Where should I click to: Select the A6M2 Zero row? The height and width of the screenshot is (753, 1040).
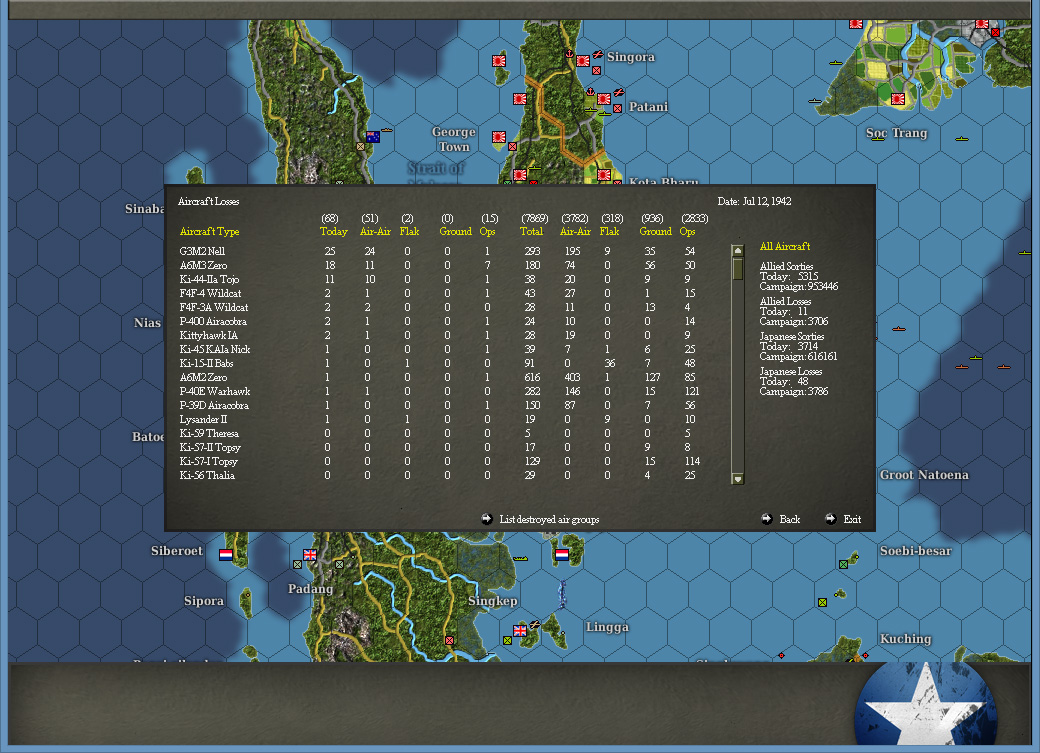[438, 377]
